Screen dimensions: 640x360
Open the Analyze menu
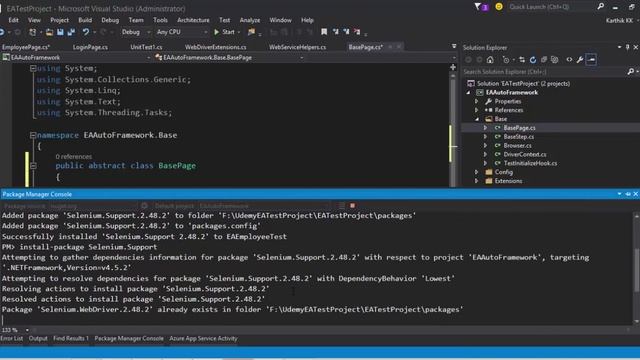tap(250, 20)
